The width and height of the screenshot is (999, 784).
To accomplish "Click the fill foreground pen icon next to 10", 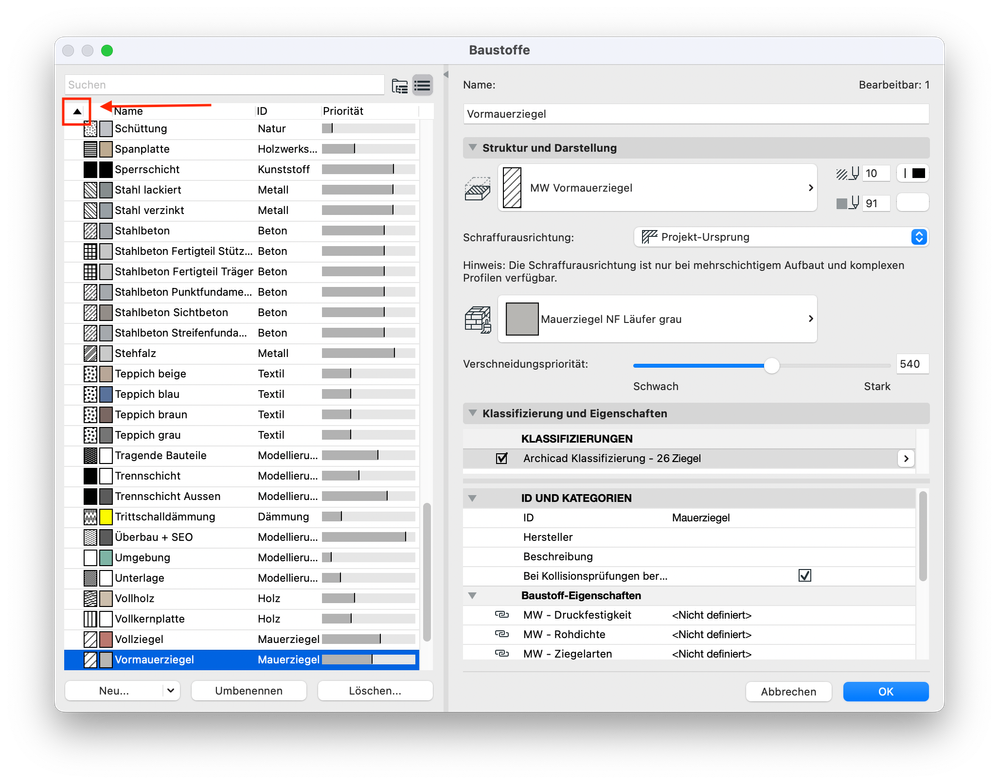I will click(847, 173).
